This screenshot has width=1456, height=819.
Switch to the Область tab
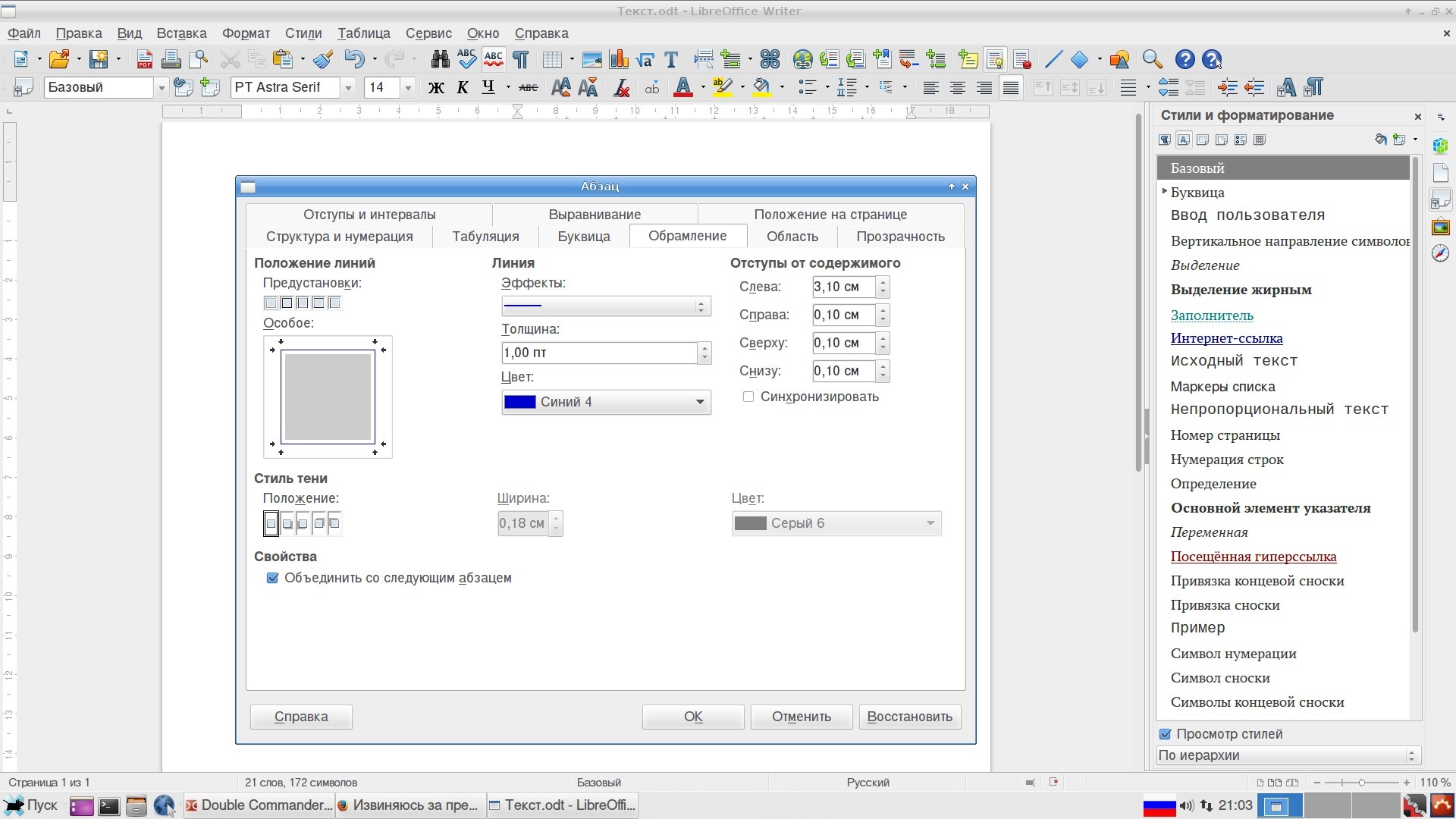(792, 237)
